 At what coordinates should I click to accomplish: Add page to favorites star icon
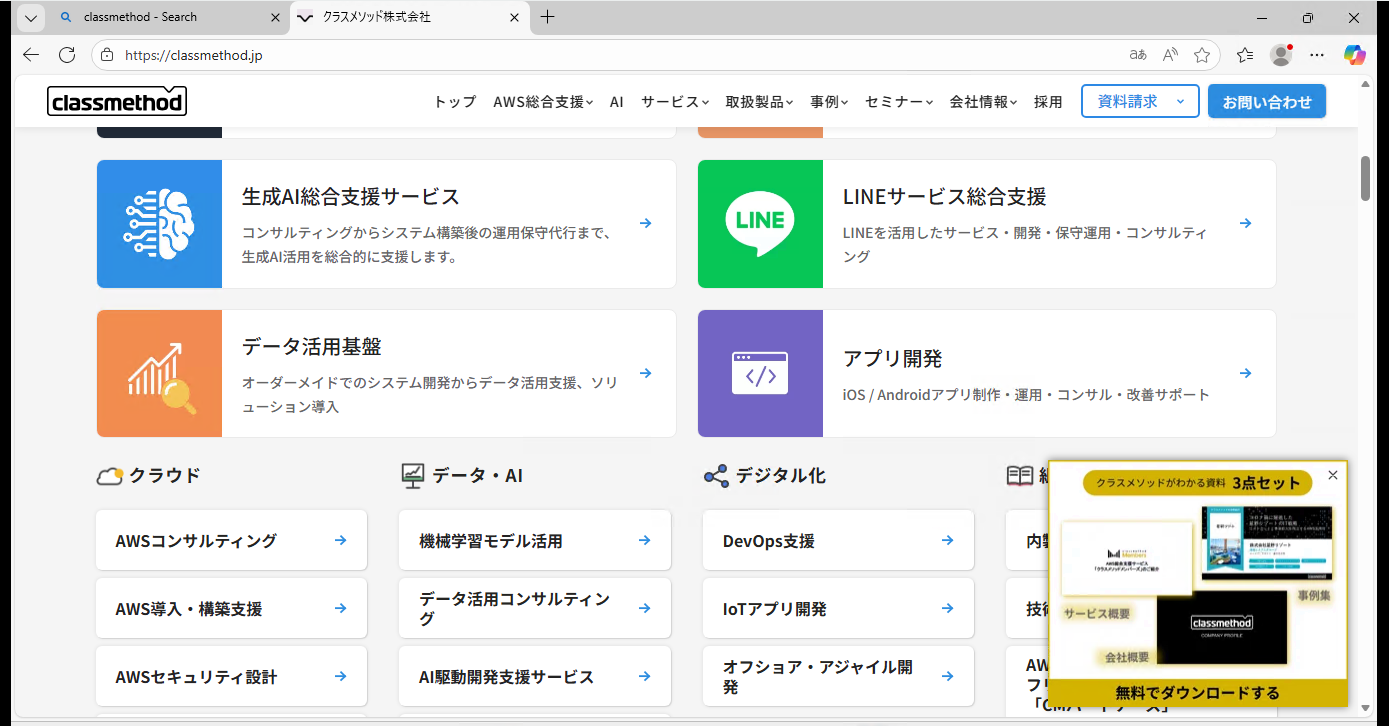[1202, 55]
